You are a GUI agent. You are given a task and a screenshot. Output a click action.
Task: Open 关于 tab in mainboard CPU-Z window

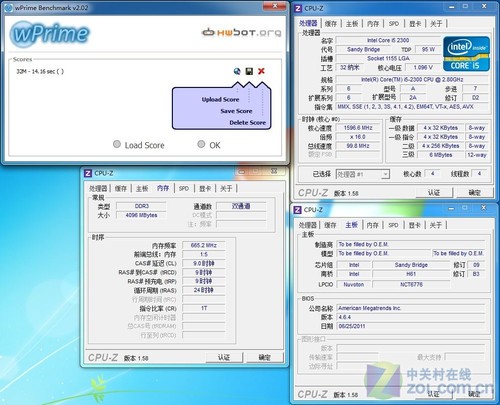[x=436, y=225]
